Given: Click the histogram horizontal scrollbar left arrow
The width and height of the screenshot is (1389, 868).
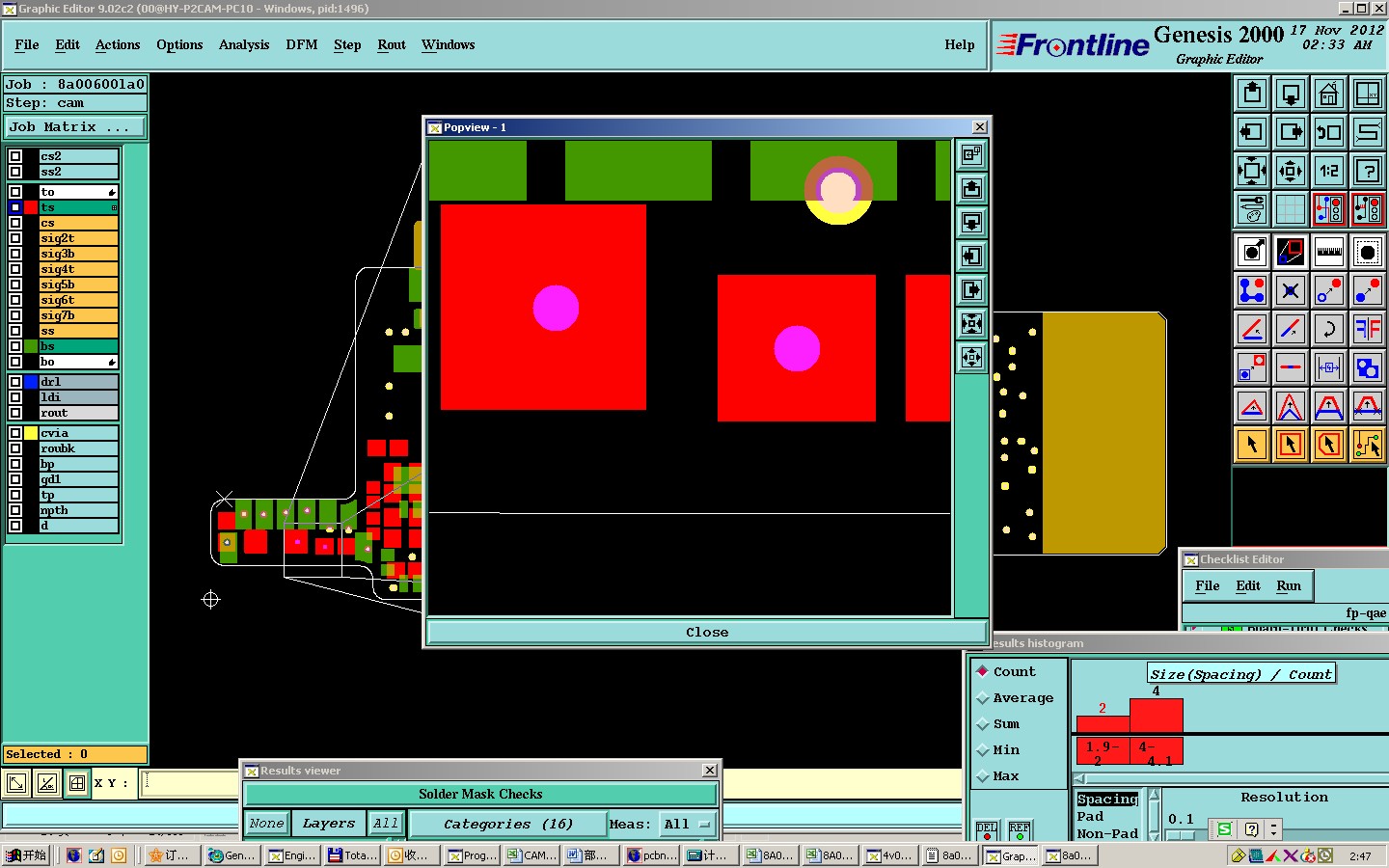Looking at the screenshot, I should click(1079, 778).
